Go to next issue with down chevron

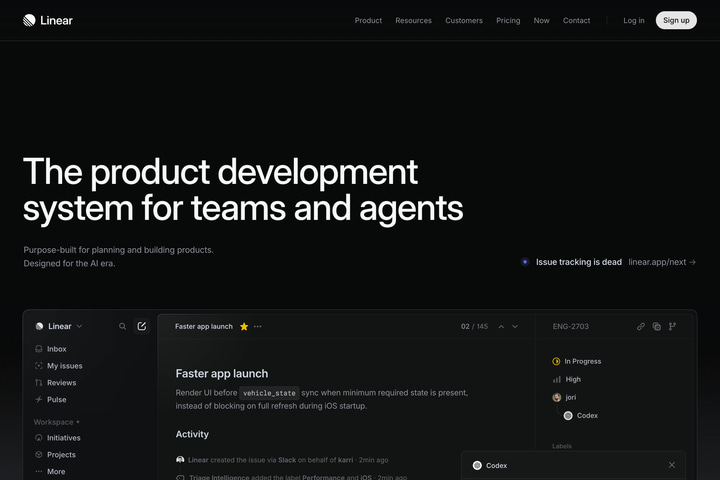pos(515,327)
